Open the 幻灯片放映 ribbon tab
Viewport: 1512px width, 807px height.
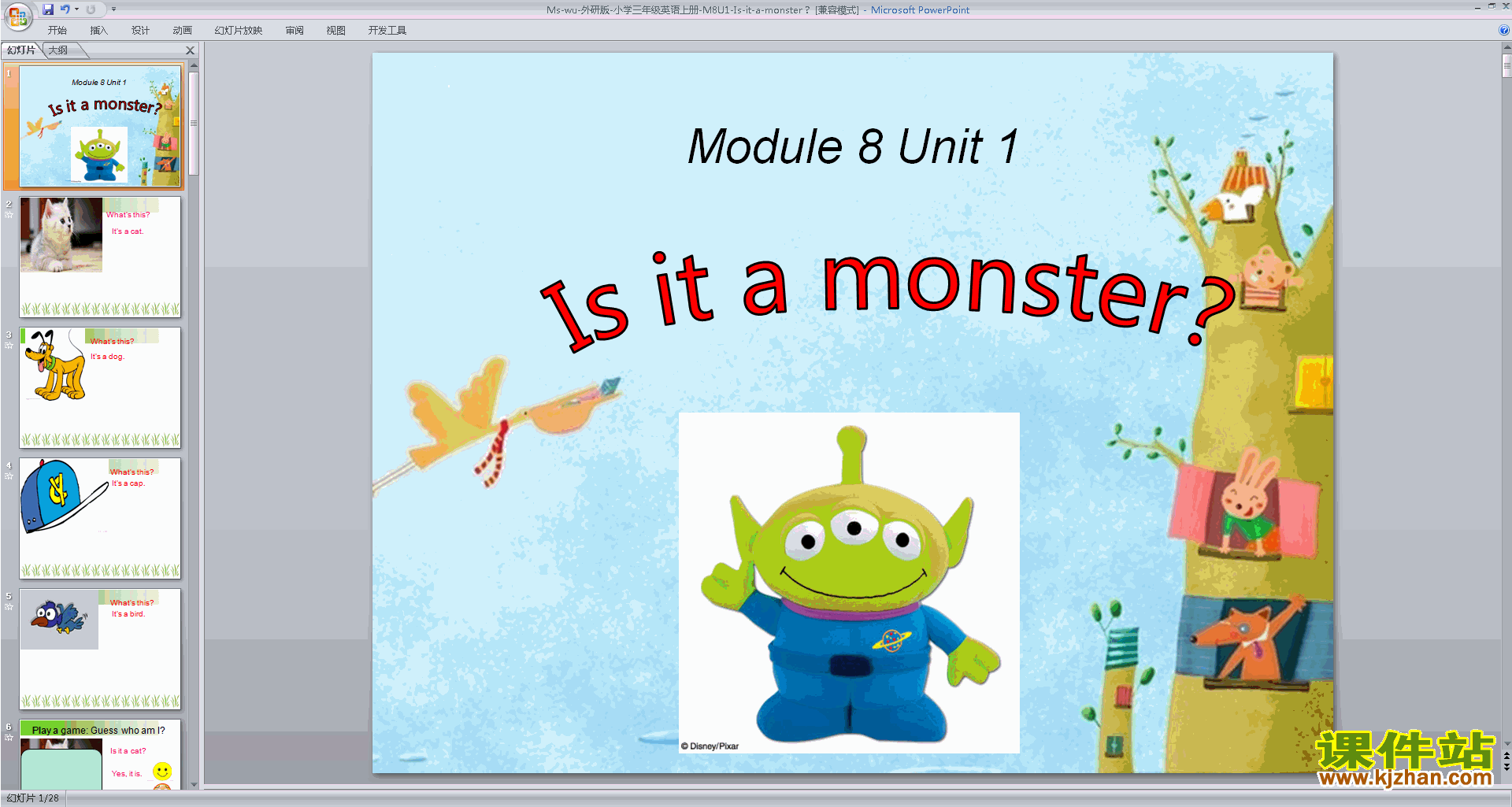pyautogui.click(x=238, y=31)
